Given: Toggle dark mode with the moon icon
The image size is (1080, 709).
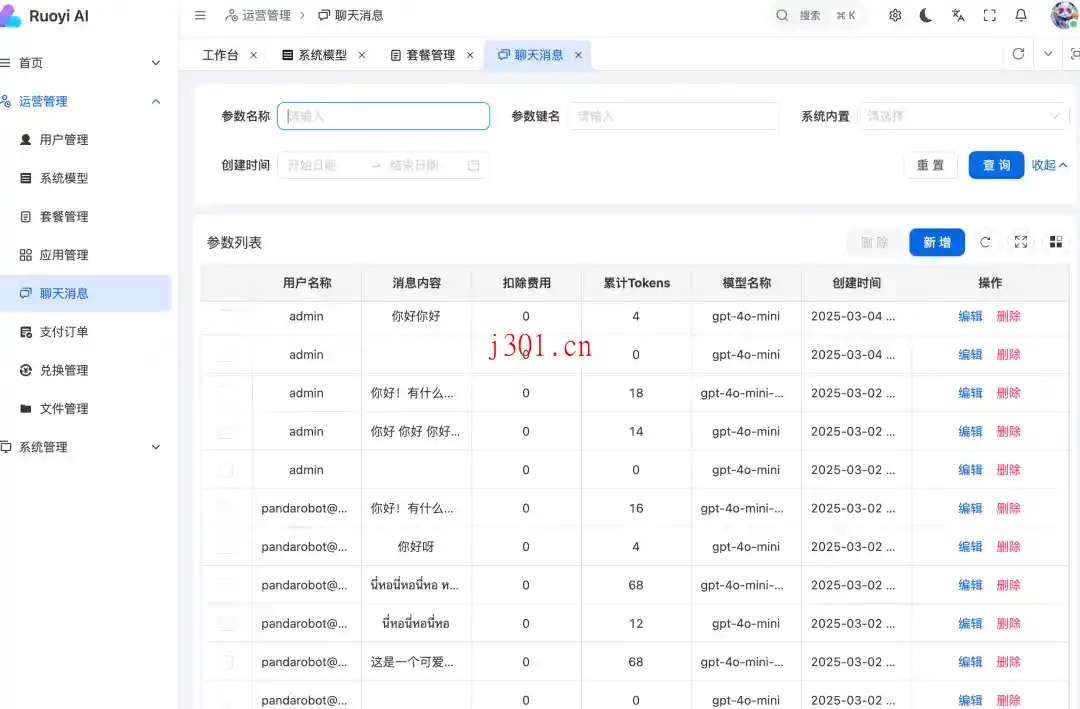Looking at the screenshot, I should [x=925, y=15].
